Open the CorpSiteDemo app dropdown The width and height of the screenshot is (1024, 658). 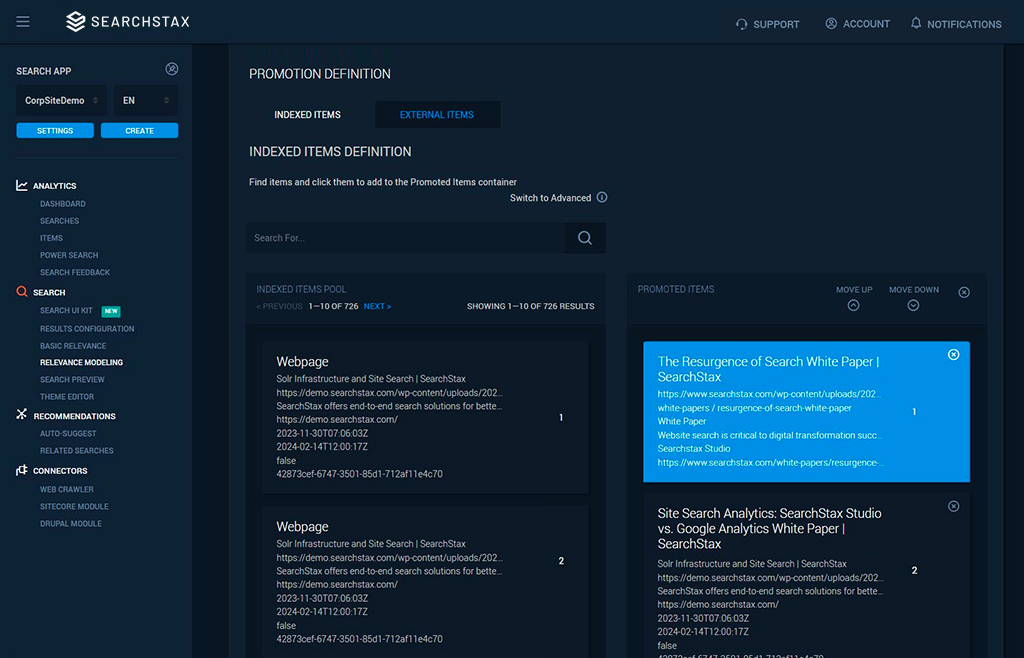click(61, 101)
